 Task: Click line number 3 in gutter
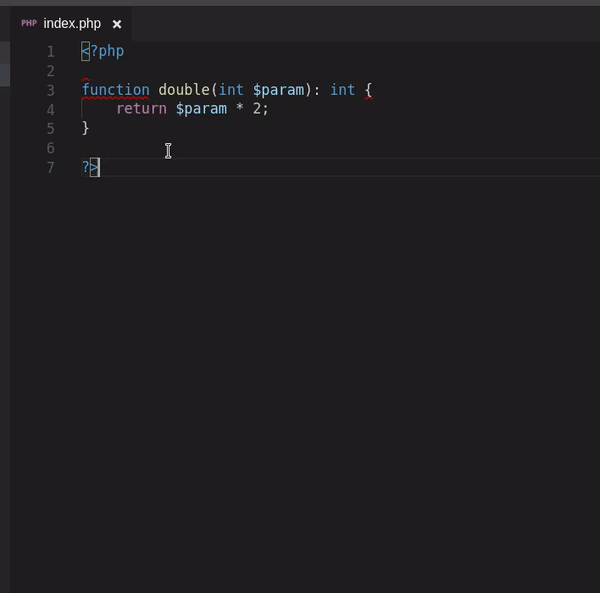coord(51,91)
